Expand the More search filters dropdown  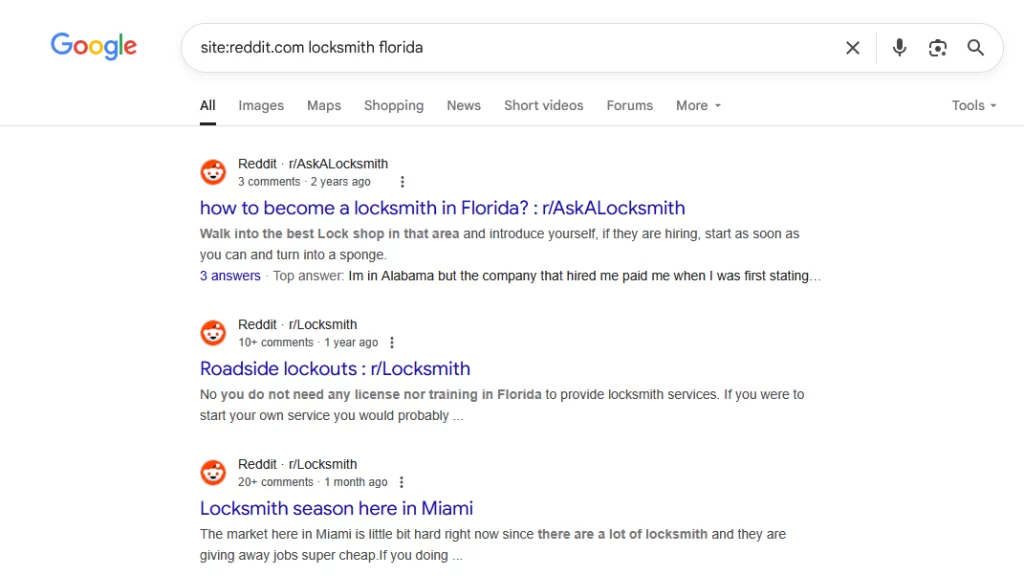[698, 105]
